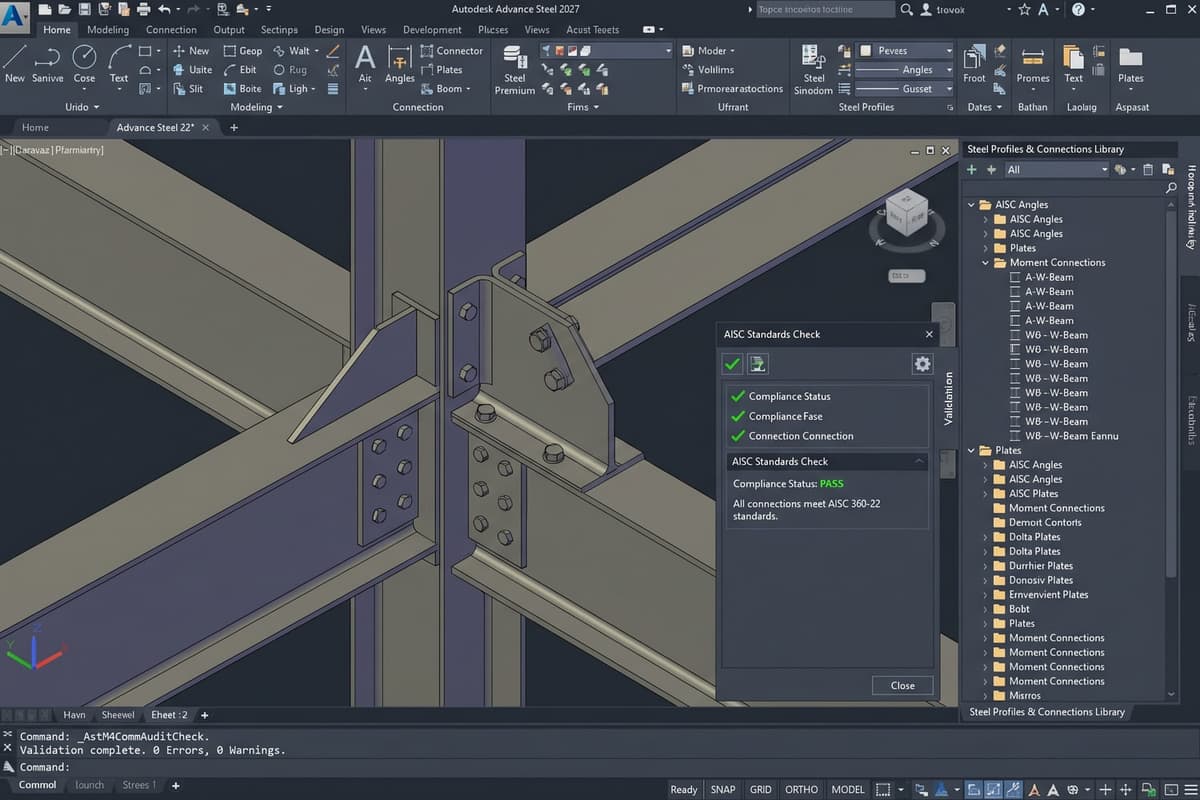
Task: Open the Pevees dropdown in Steel Profiles
Action: pyautogui.click(x=906, y=51)
